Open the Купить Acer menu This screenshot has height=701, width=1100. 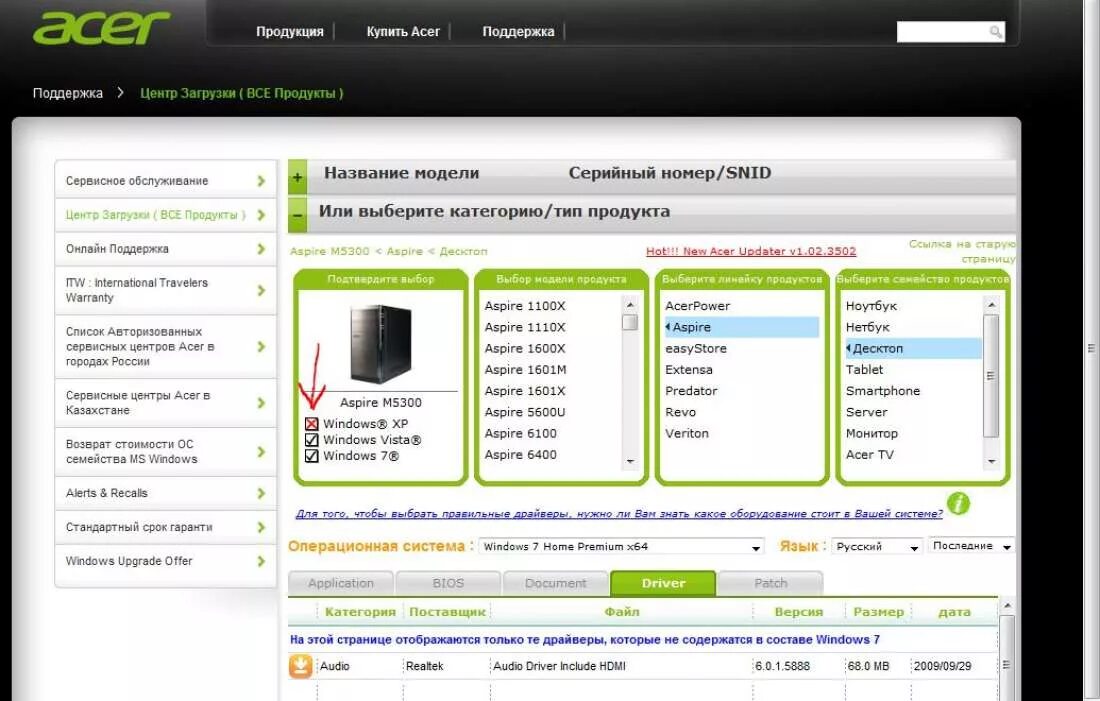403,32
